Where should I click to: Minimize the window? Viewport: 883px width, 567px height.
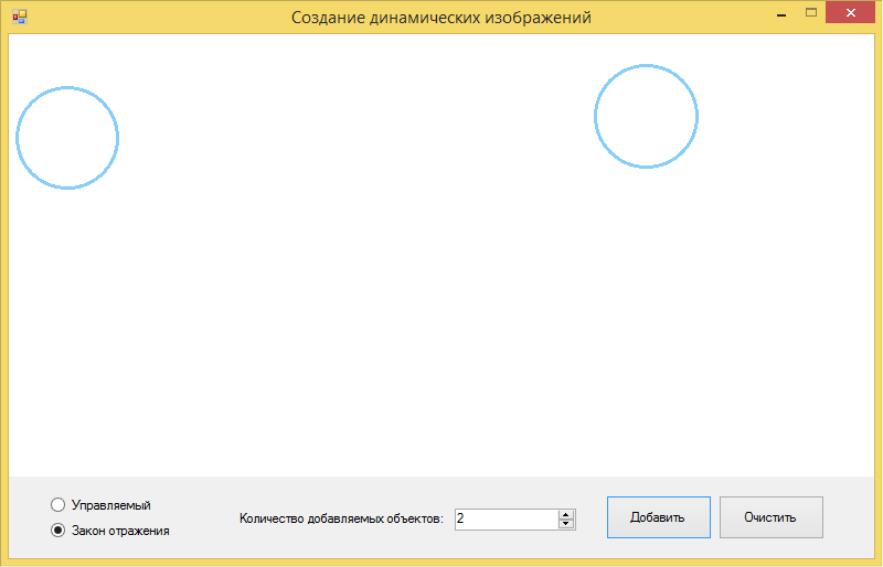click(x=781, y=14)
